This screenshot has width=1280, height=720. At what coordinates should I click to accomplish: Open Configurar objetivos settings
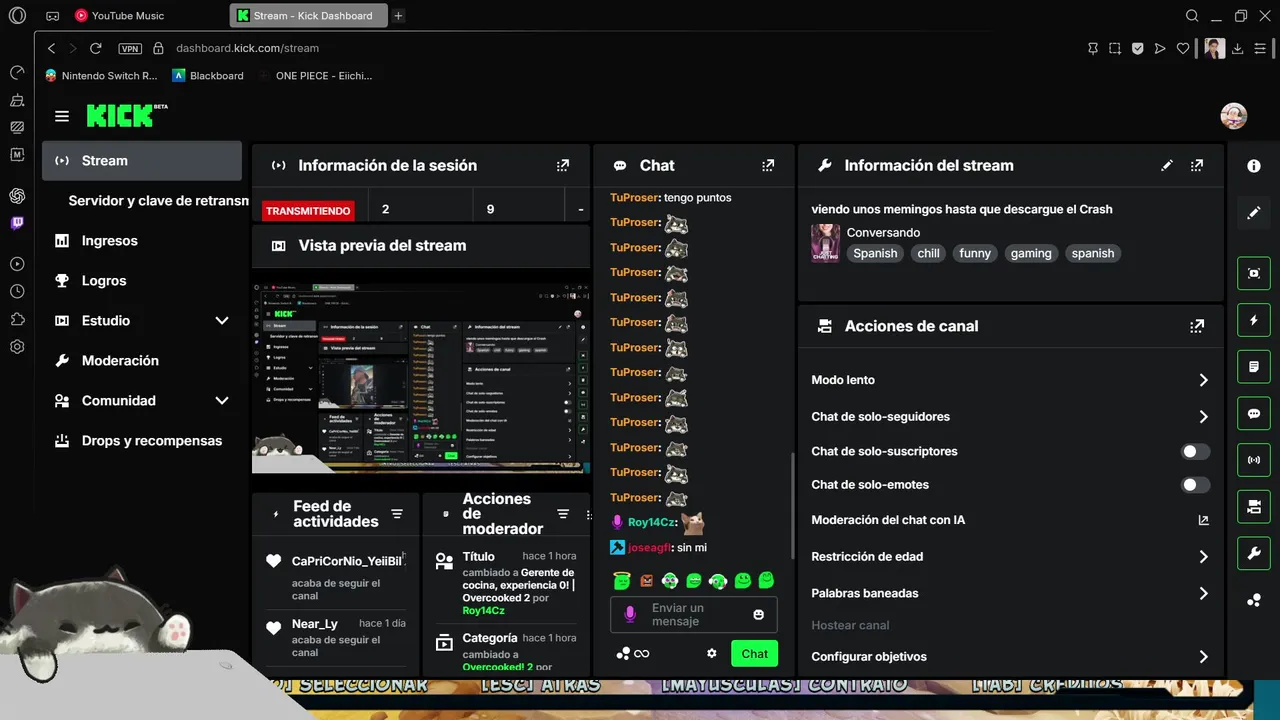pyautogui.click(x=1011, y=657)
